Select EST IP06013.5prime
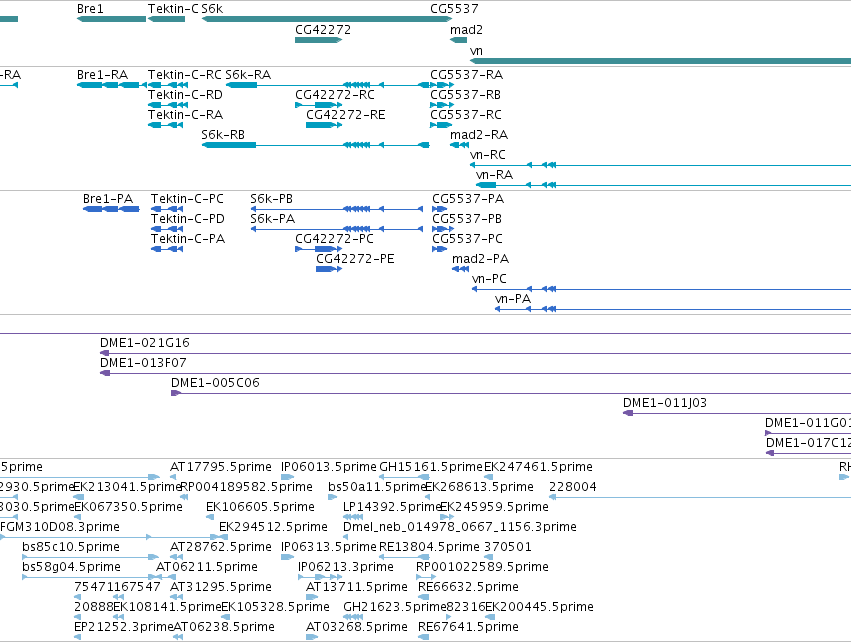Screen dimensions: 851x642 pyautogui.click(x=328, y=467)
